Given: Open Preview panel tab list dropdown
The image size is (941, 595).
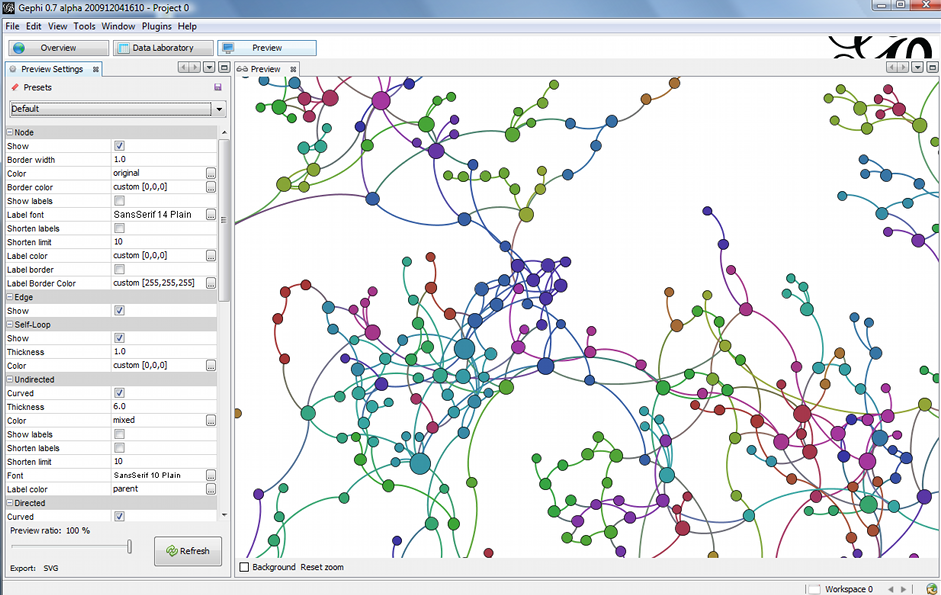Looking at the screenshot, I should 918,68.
